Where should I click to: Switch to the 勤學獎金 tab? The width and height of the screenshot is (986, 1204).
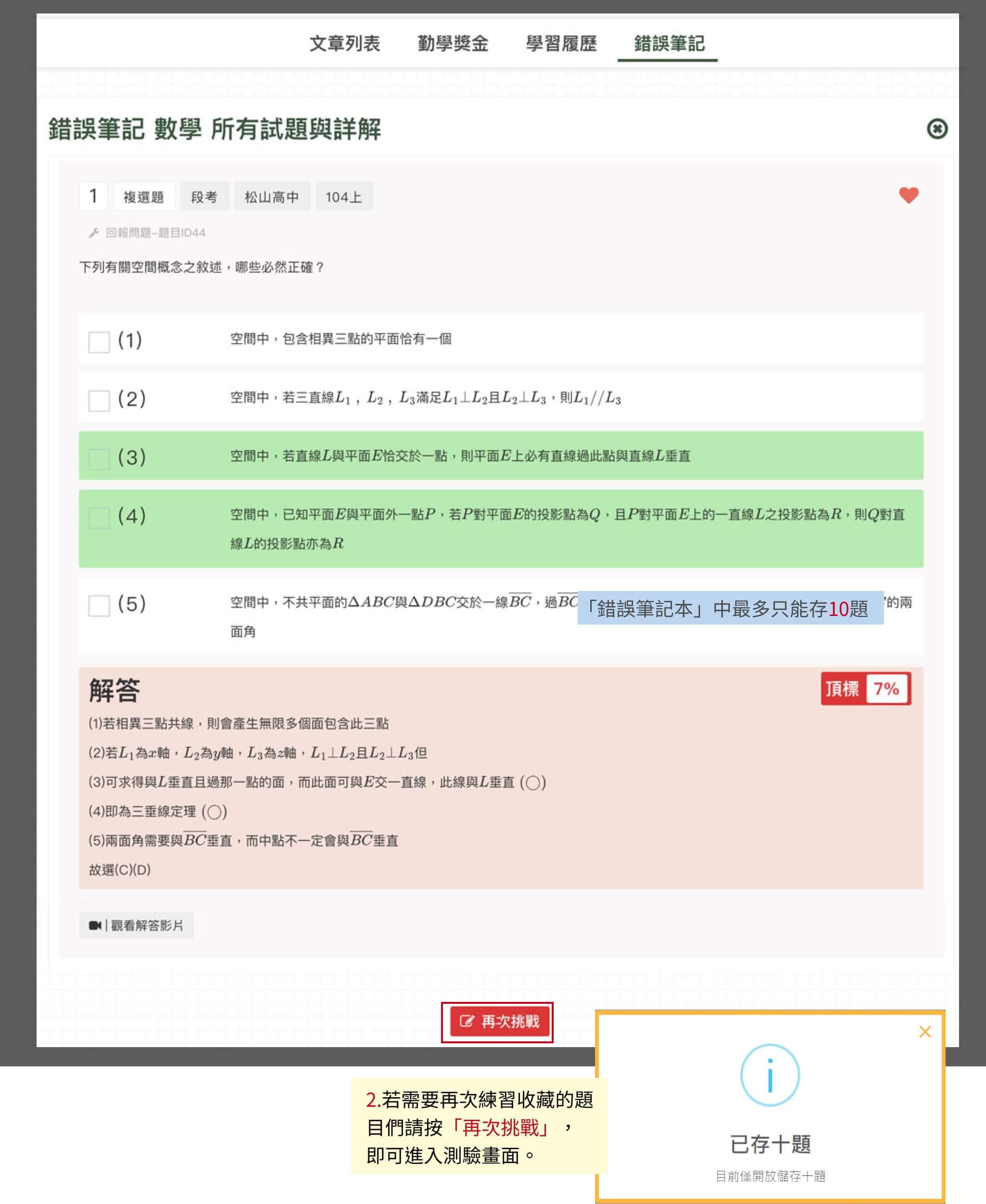tap(453, 43)
